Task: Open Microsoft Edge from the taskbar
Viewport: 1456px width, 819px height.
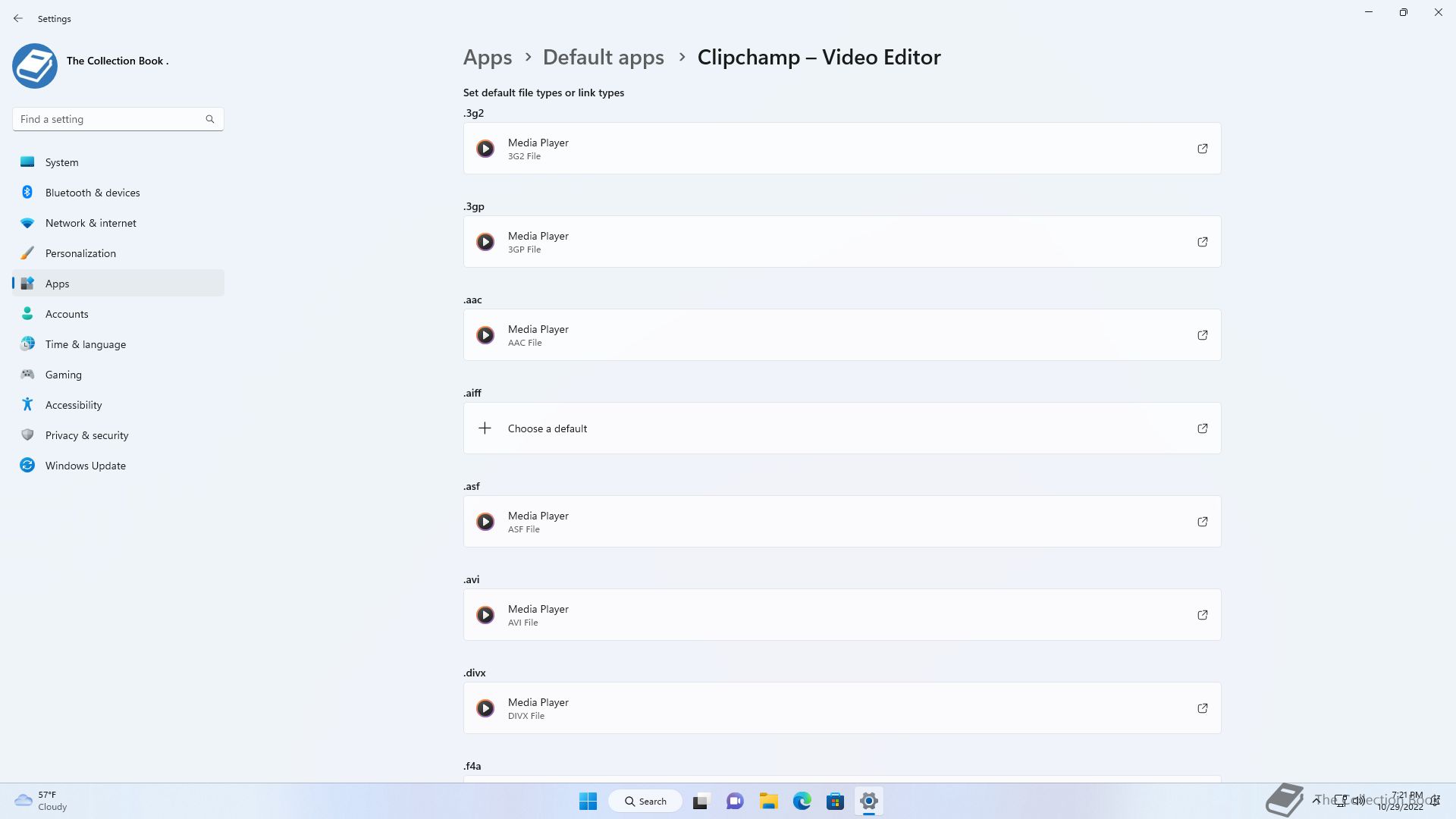Action: [x=802, y=801]
